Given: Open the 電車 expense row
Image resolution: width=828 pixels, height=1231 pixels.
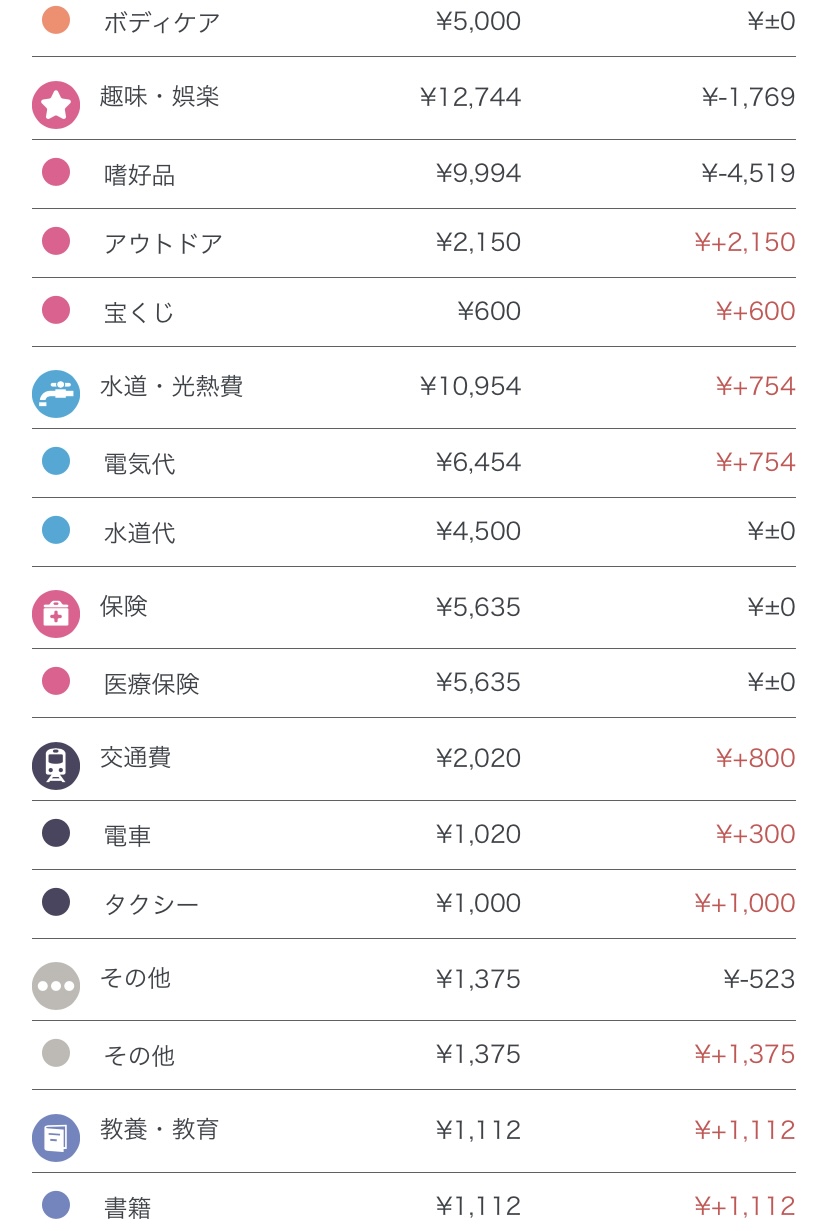Looking at the screenshot, I should pyautogui.click(x=127, y=835).
